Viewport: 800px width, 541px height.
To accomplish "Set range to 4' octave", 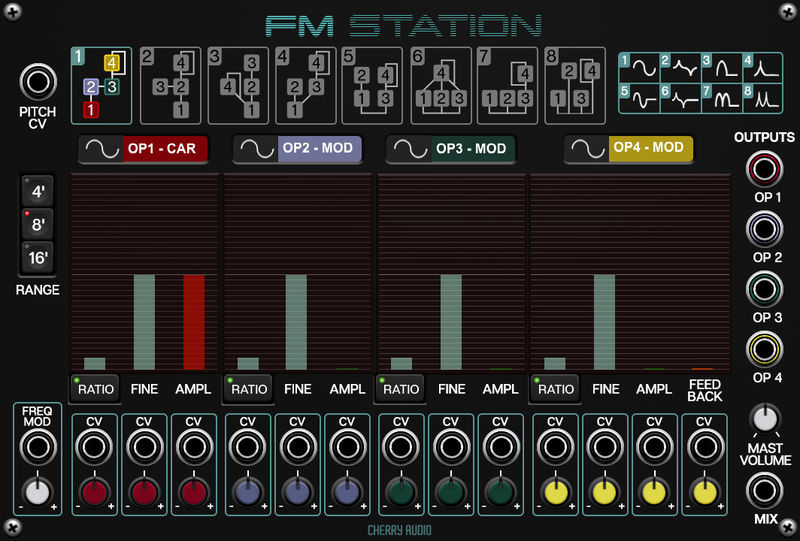I will pyautogui.click(x=38, y=192).
